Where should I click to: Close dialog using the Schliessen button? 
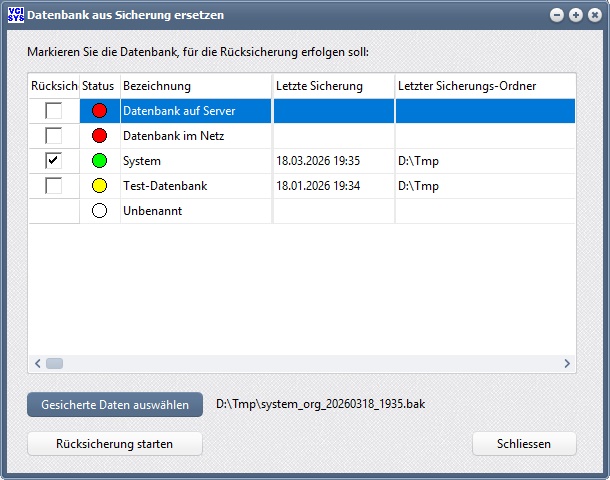coord(524,443)
